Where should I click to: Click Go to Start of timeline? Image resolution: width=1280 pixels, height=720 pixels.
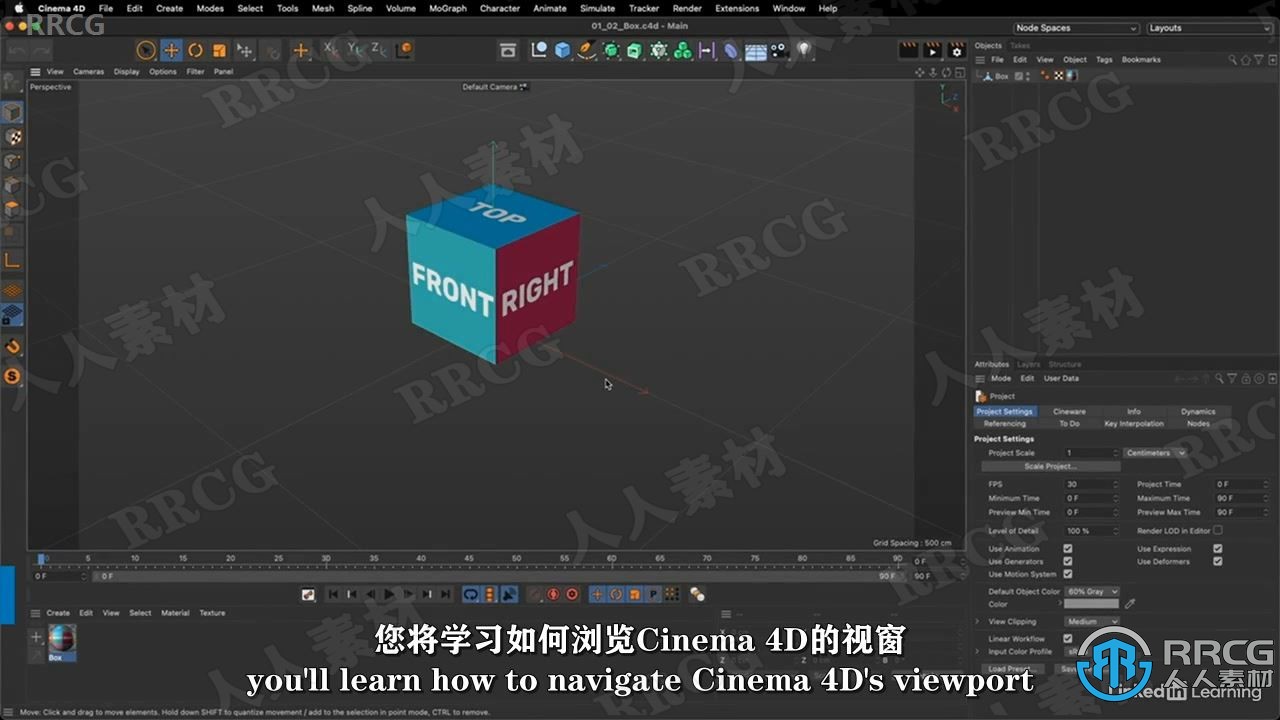334,594
